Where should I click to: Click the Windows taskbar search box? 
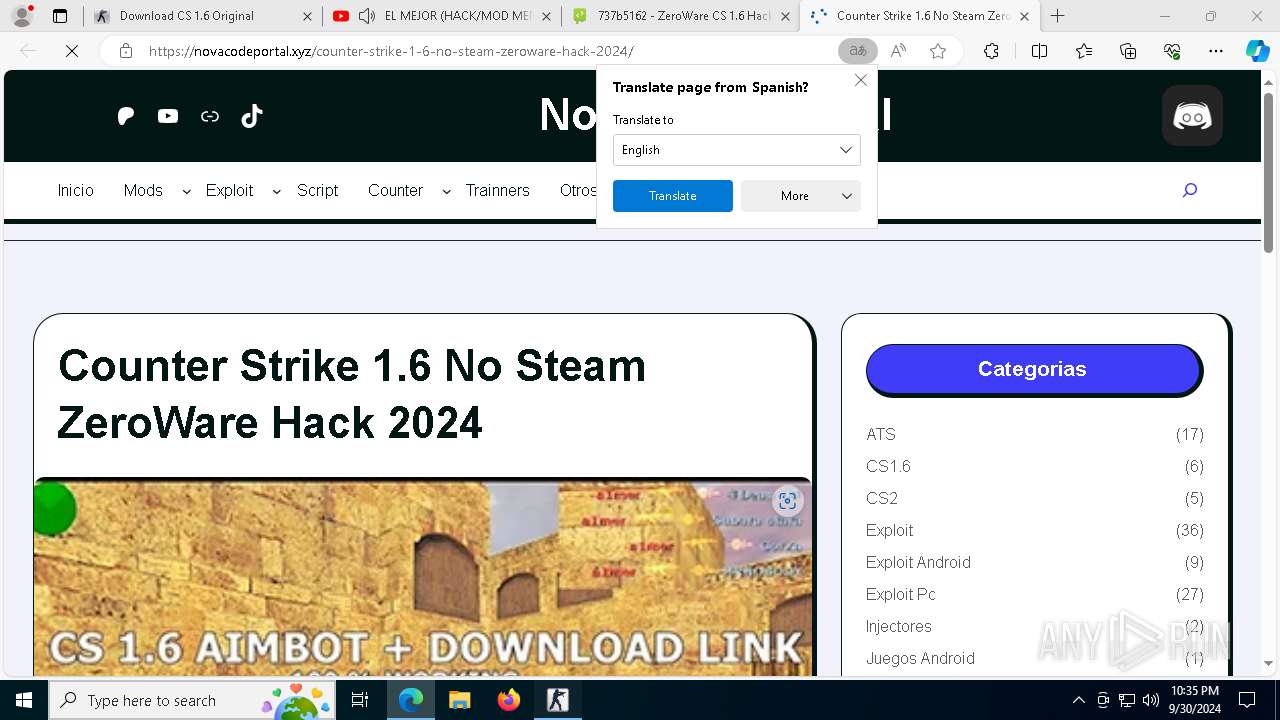(x=192, y=700)
